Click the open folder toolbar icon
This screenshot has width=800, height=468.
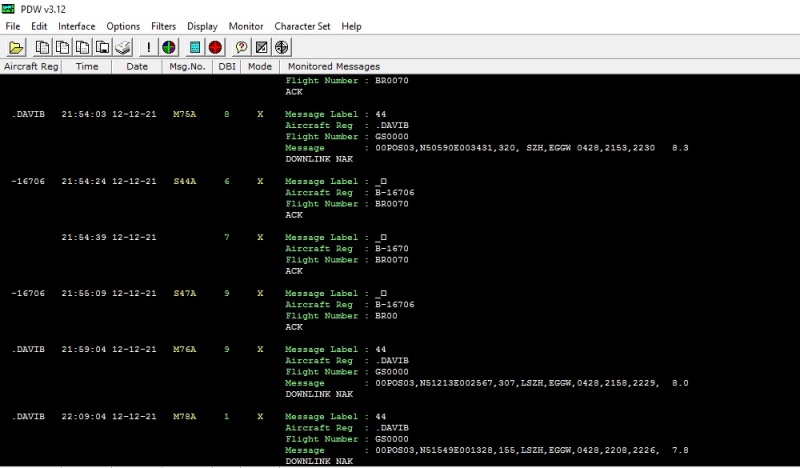tap(17, 47)
